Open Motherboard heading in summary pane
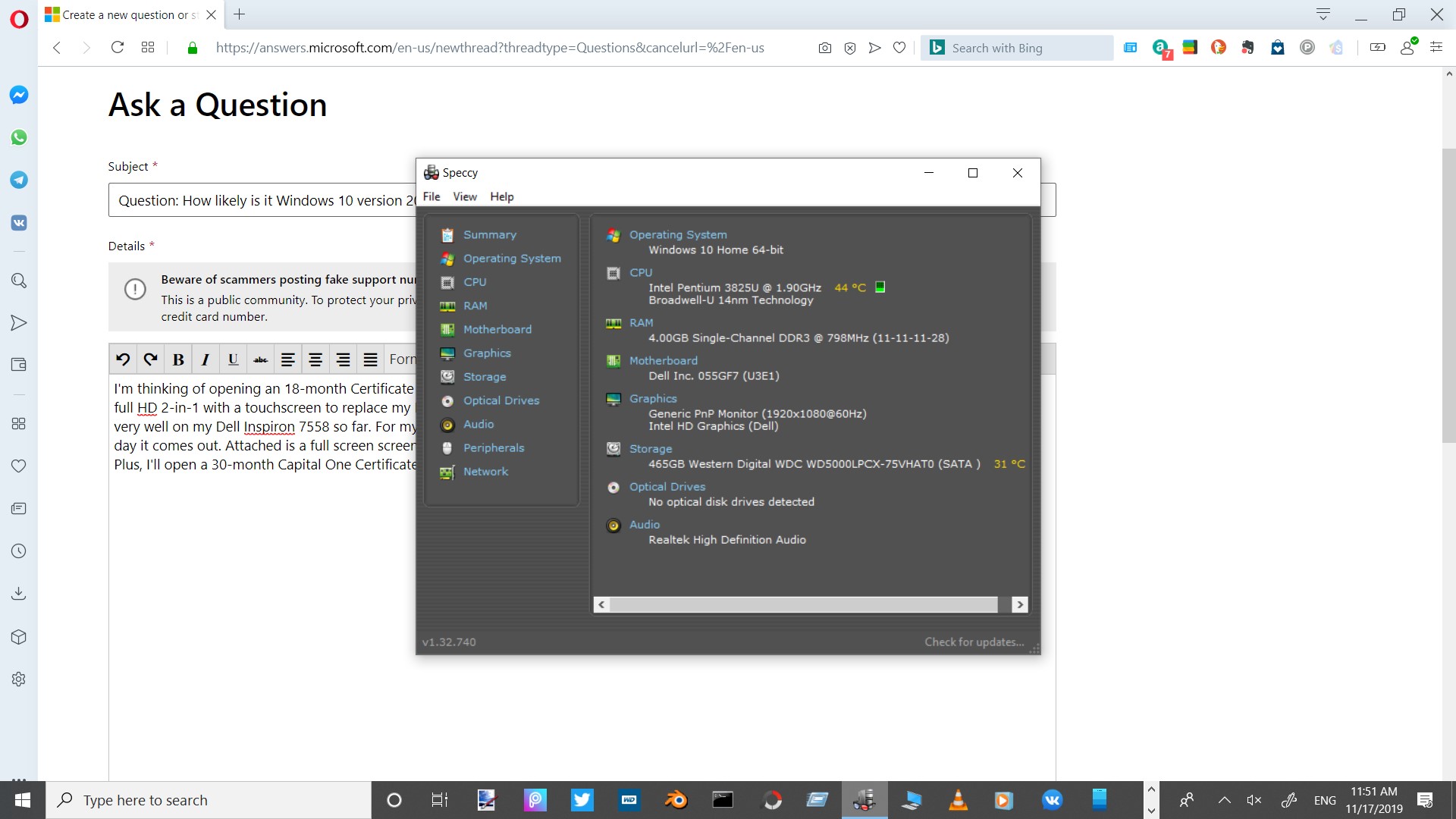Viewport: 1456px width, 819px height. pos(664,361)
